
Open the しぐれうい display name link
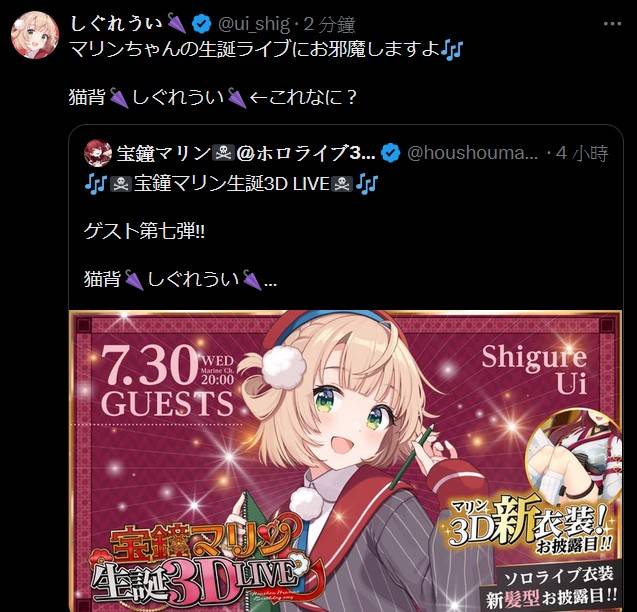[117, 23]
